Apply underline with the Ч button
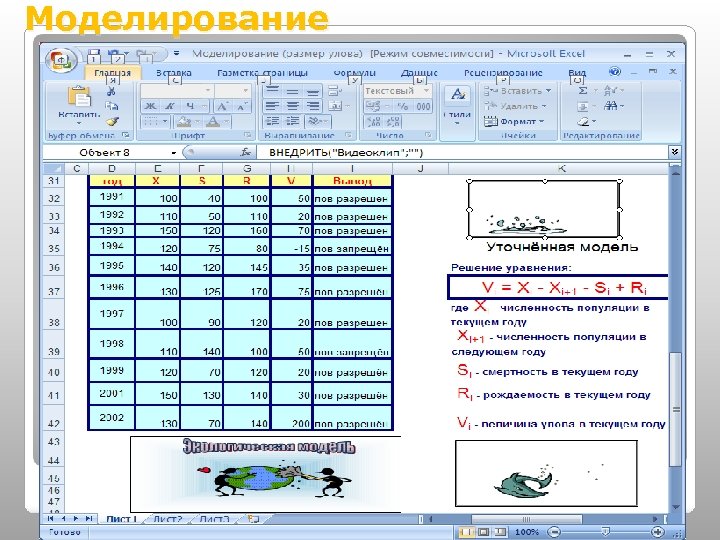 click(x=190, y=107)
